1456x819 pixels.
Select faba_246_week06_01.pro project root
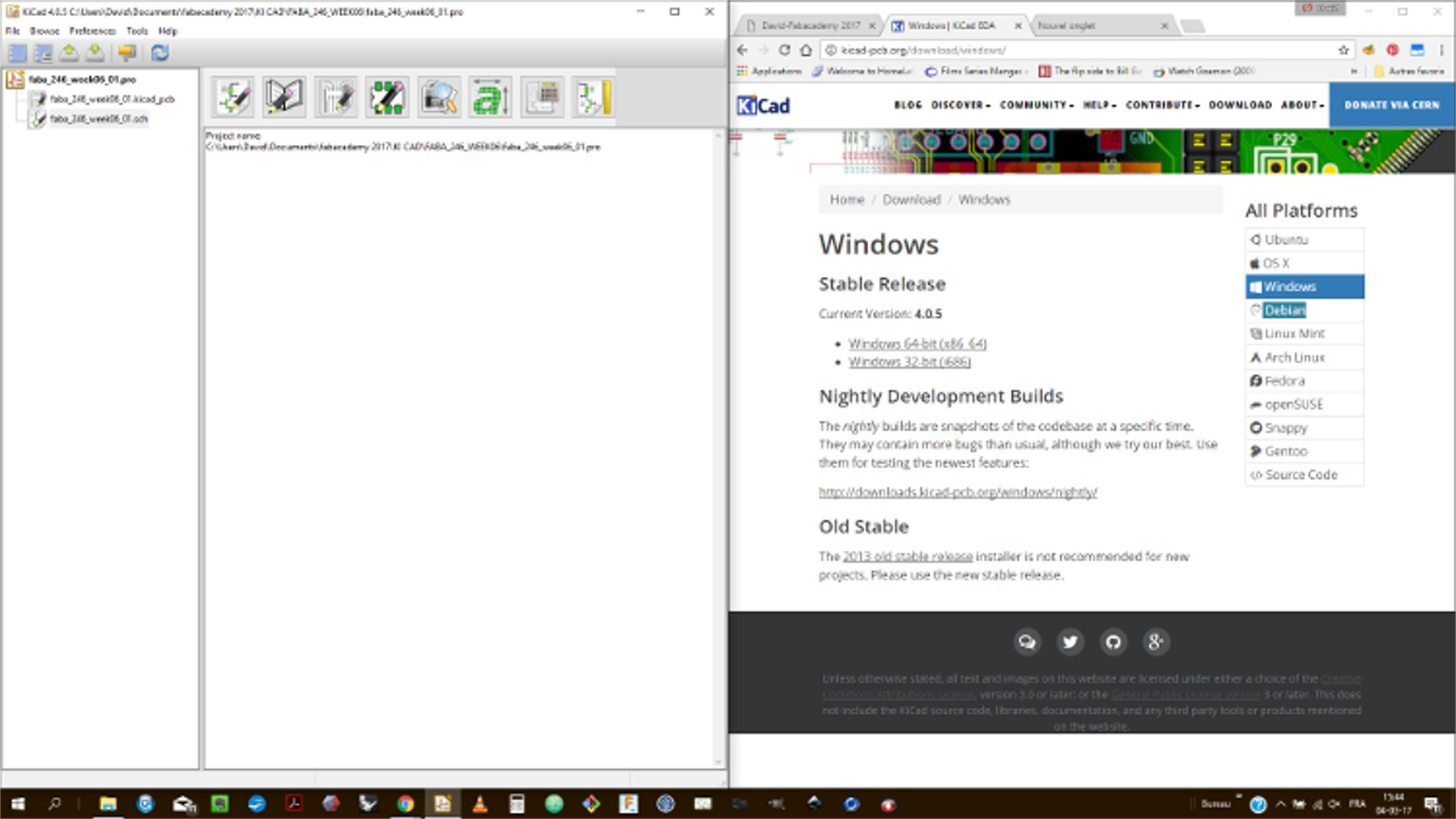pos(82,79)
